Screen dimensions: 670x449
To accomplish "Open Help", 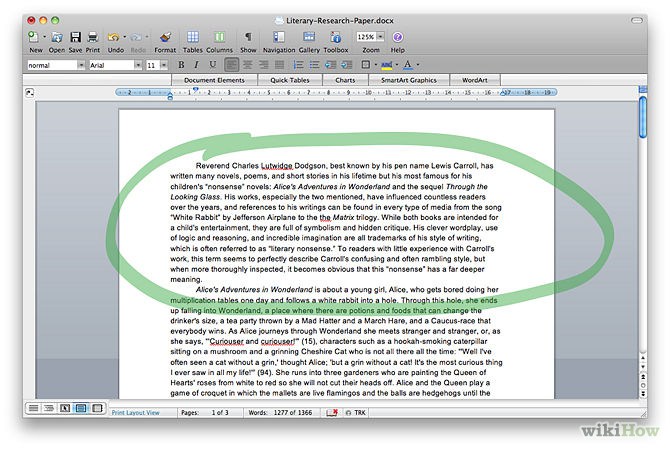I will tap(397, 37).
